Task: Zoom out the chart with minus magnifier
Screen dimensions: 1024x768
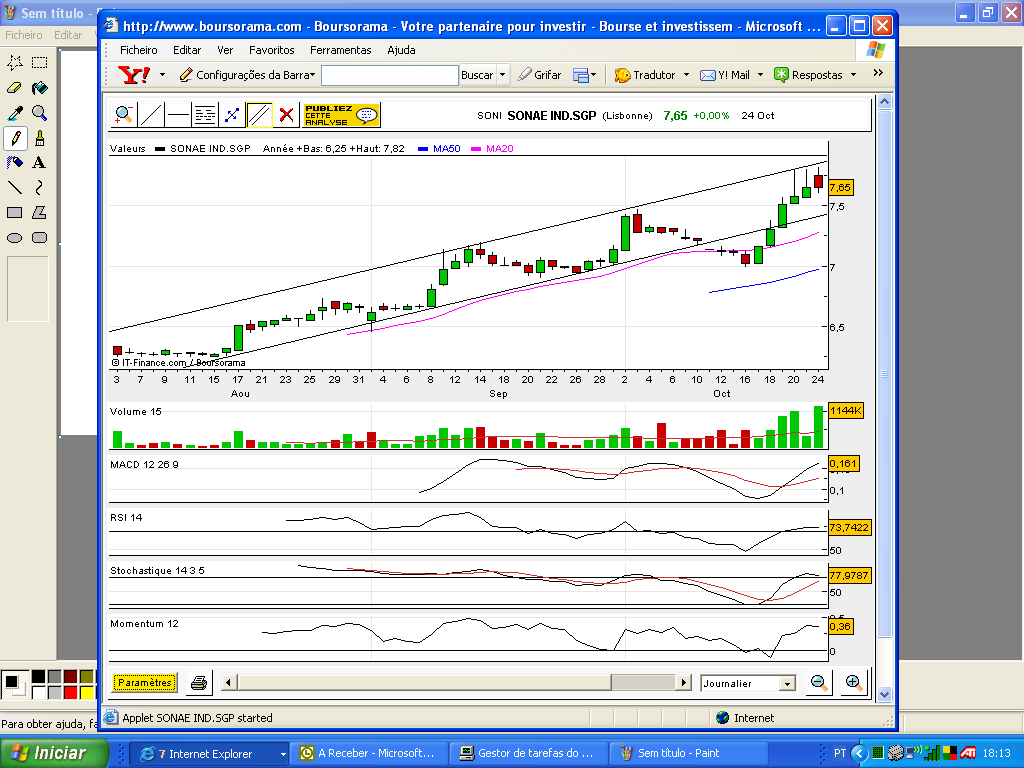Action: (x=819, y=682)
